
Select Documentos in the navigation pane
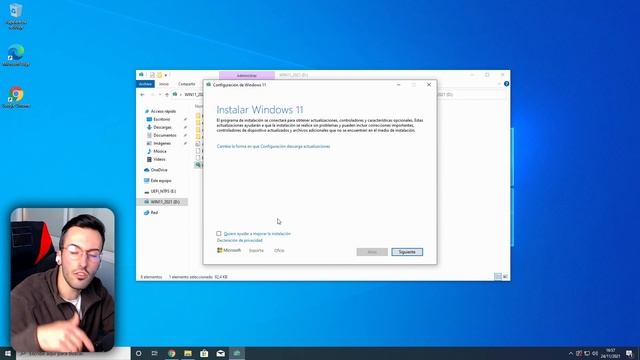point(164,135)
